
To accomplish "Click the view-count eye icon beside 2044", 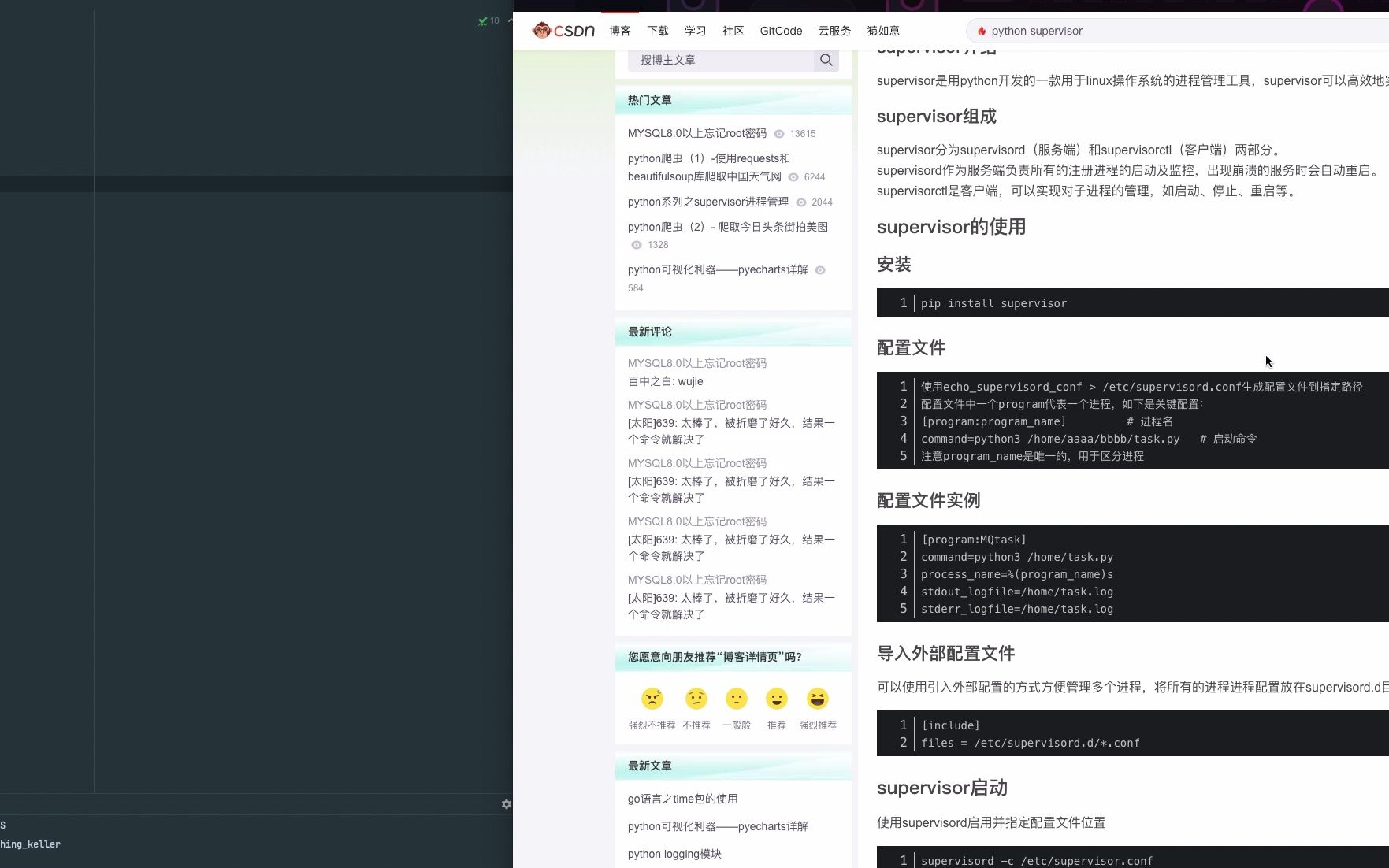I will 801,202.
